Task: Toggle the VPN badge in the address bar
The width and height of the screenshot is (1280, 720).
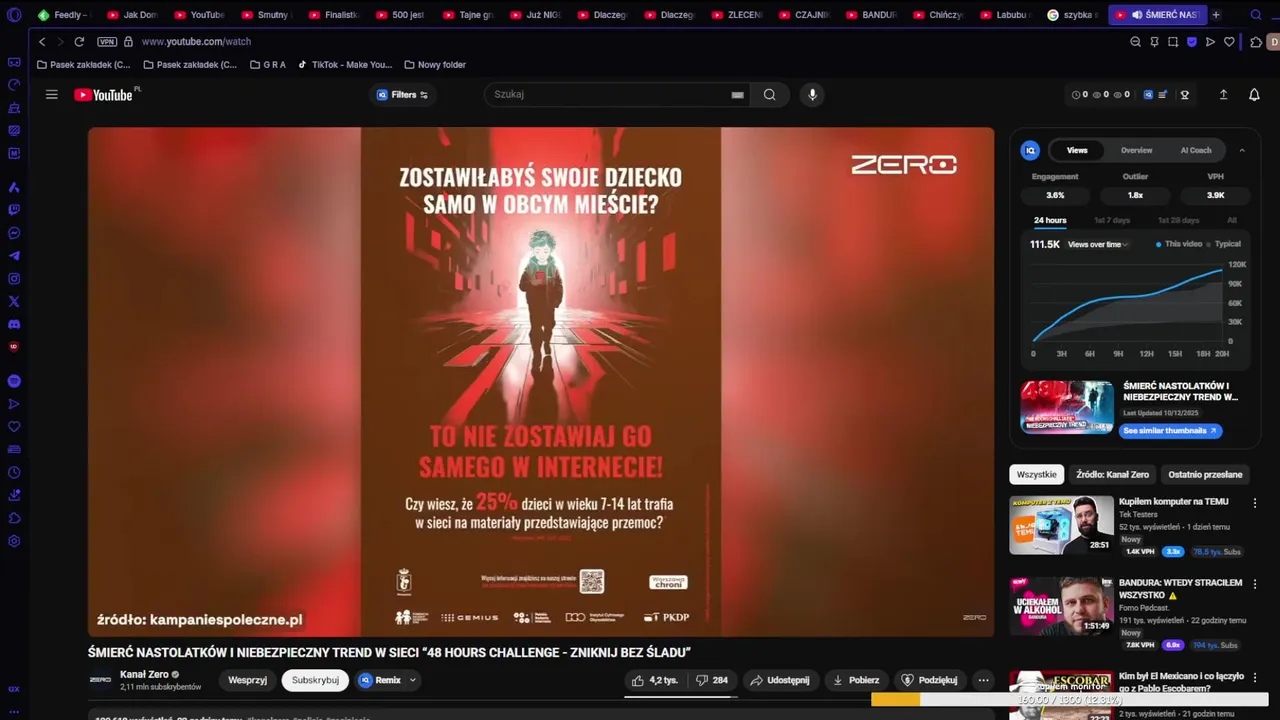Action: coord(107,42)
